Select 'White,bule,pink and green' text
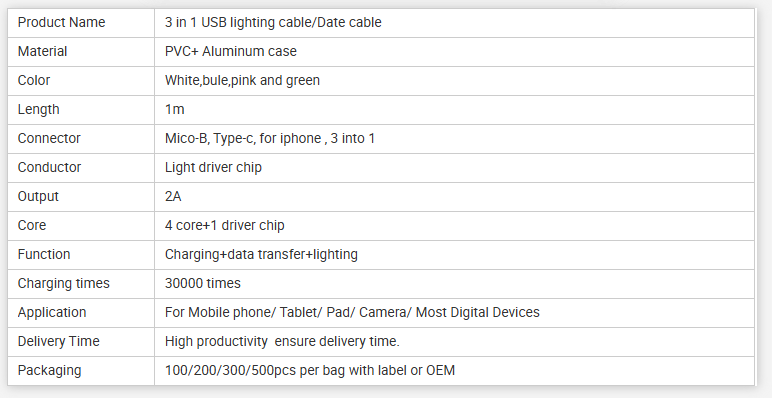This screenshot has height=398, width=772. [242, 80]
